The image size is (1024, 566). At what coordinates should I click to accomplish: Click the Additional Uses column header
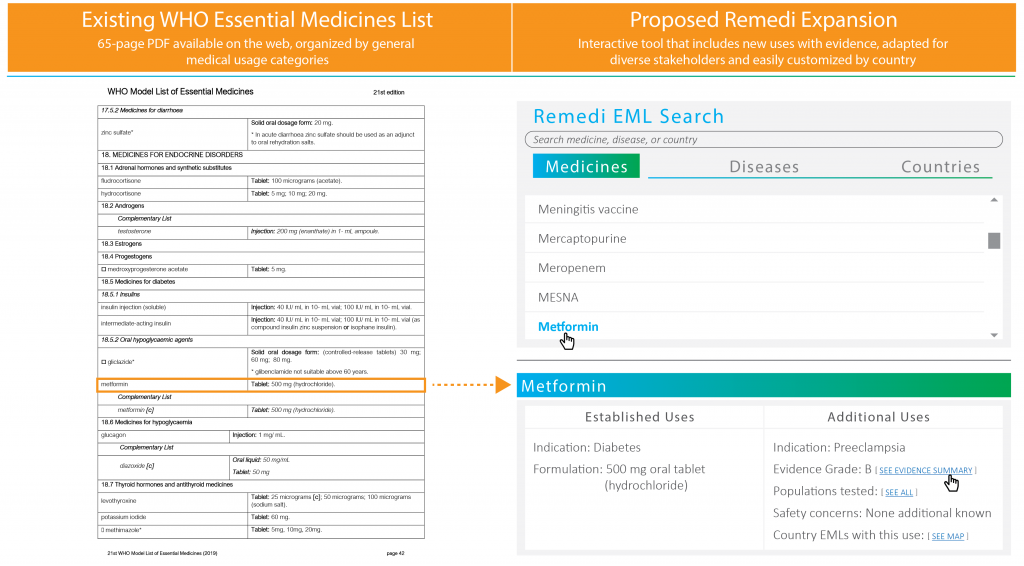point(878,417)
